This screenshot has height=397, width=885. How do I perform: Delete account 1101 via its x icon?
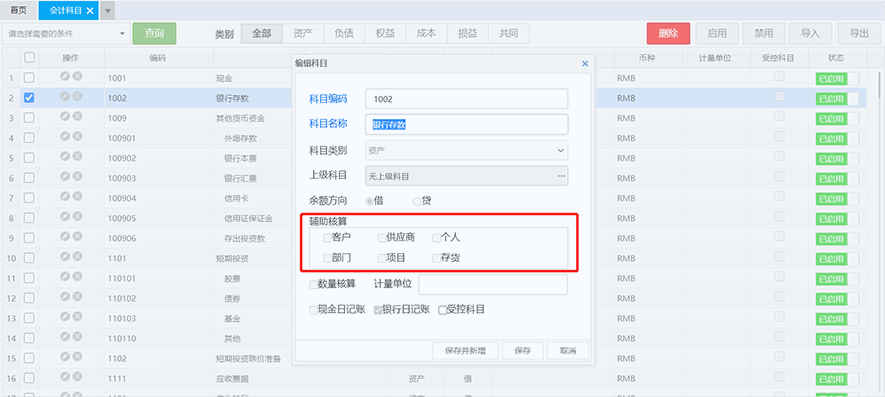77,257
